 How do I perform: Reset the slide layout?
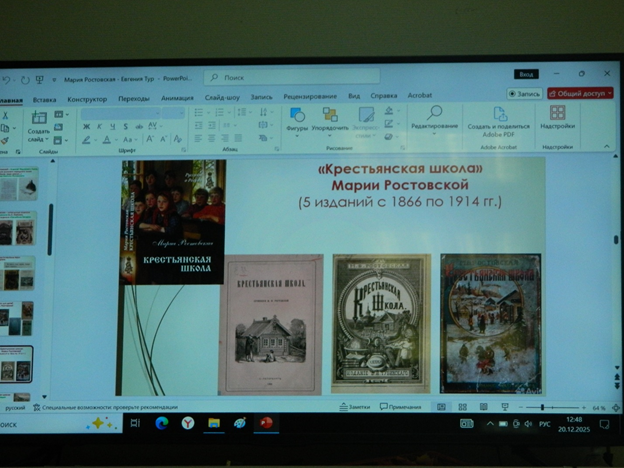point(58,127)
